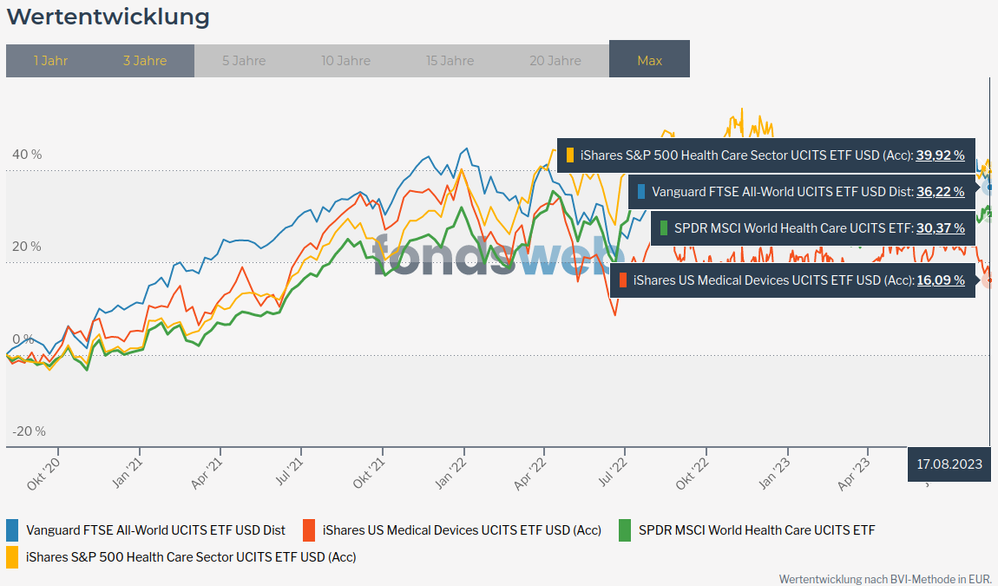
Task: Click the 39,92 % value in the tooltip
Action: pyautogui.click(x=940, y=155)
